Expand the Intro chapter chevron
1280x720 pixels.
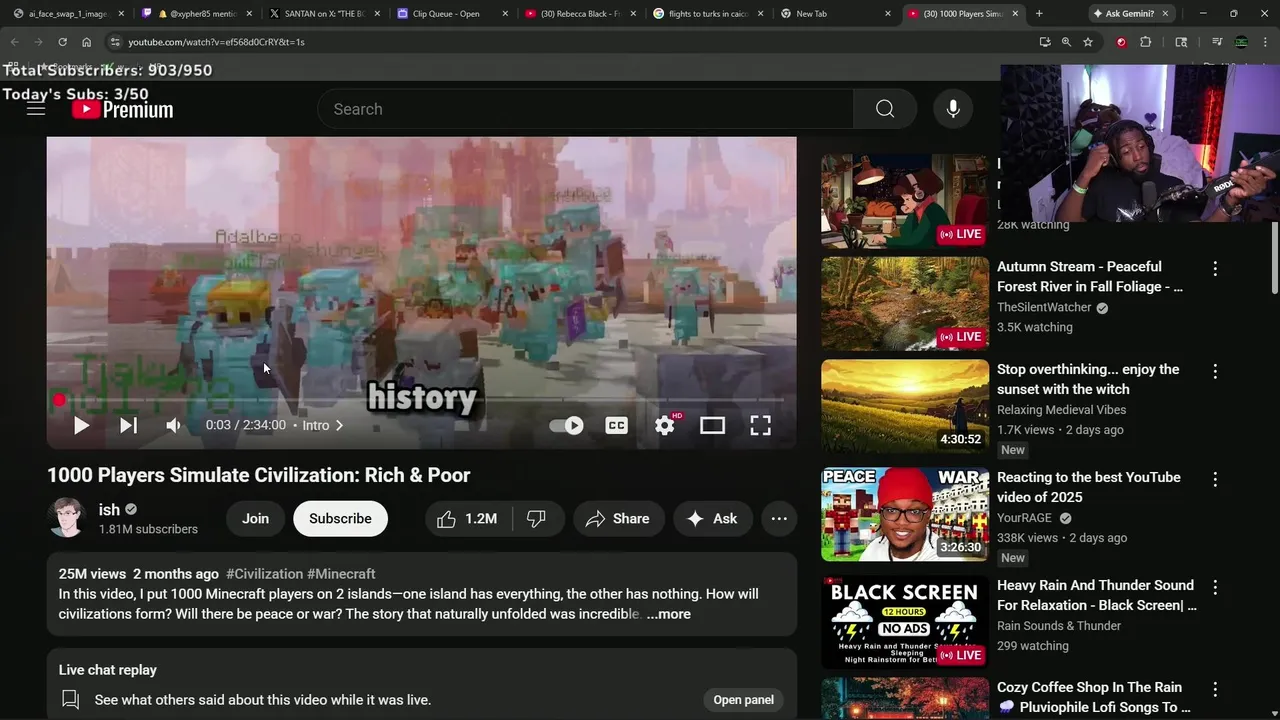[x=339, y=425]
